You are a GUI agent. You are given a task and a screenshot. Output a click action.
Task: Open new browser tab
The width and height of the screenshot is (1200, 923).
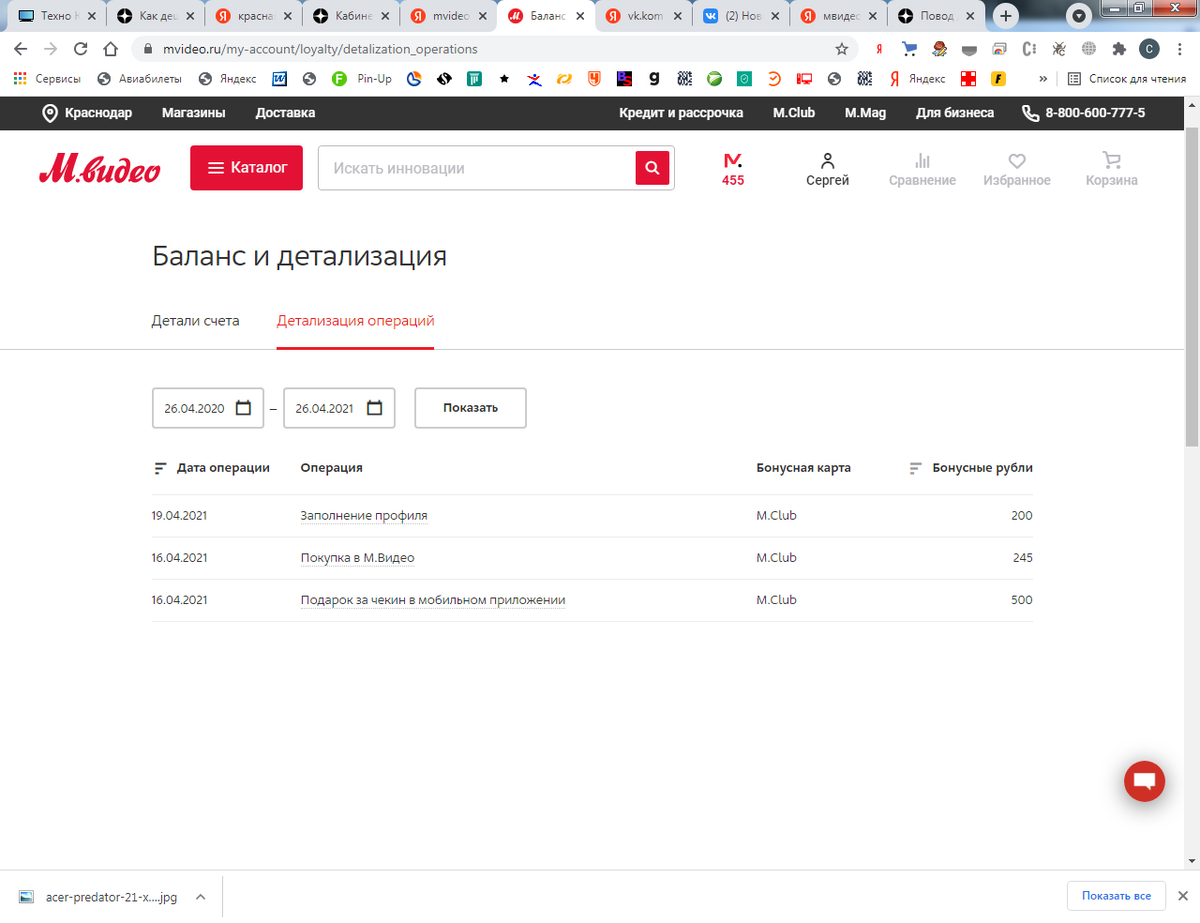pyautogui.click(x=1006, y=16)
